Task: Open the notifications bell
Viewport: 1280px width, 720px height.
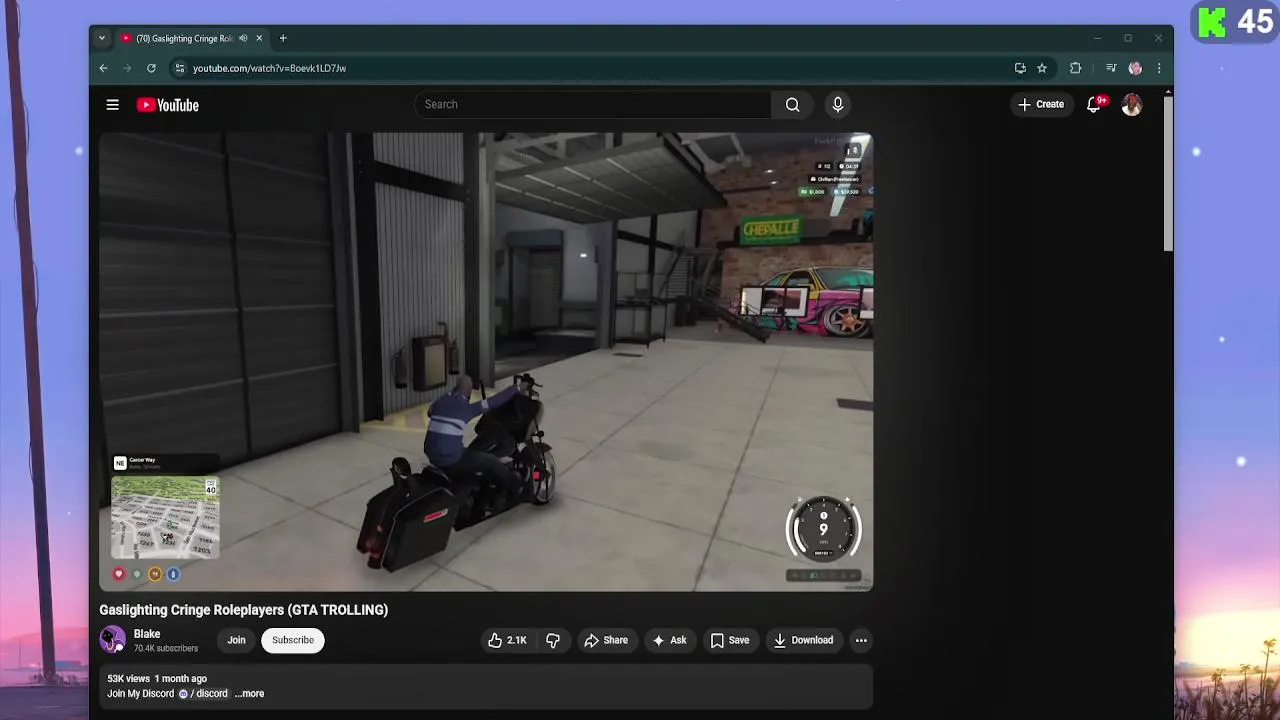Action: tap(1094, 104)
